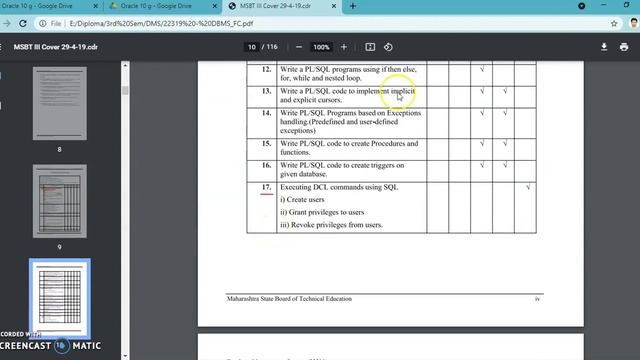
Task: Click row text 'Executing DCL commands using SQL'
Action: coord(339,187)
